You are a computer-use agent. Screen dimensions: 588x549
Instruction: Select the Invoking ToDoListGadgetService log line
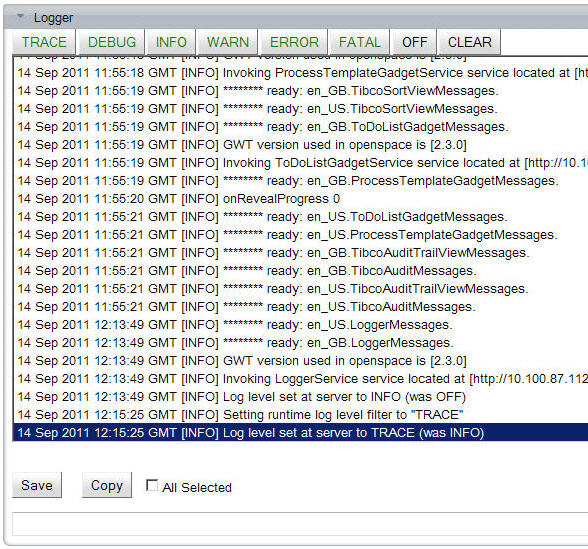click(x=301, y=163)
